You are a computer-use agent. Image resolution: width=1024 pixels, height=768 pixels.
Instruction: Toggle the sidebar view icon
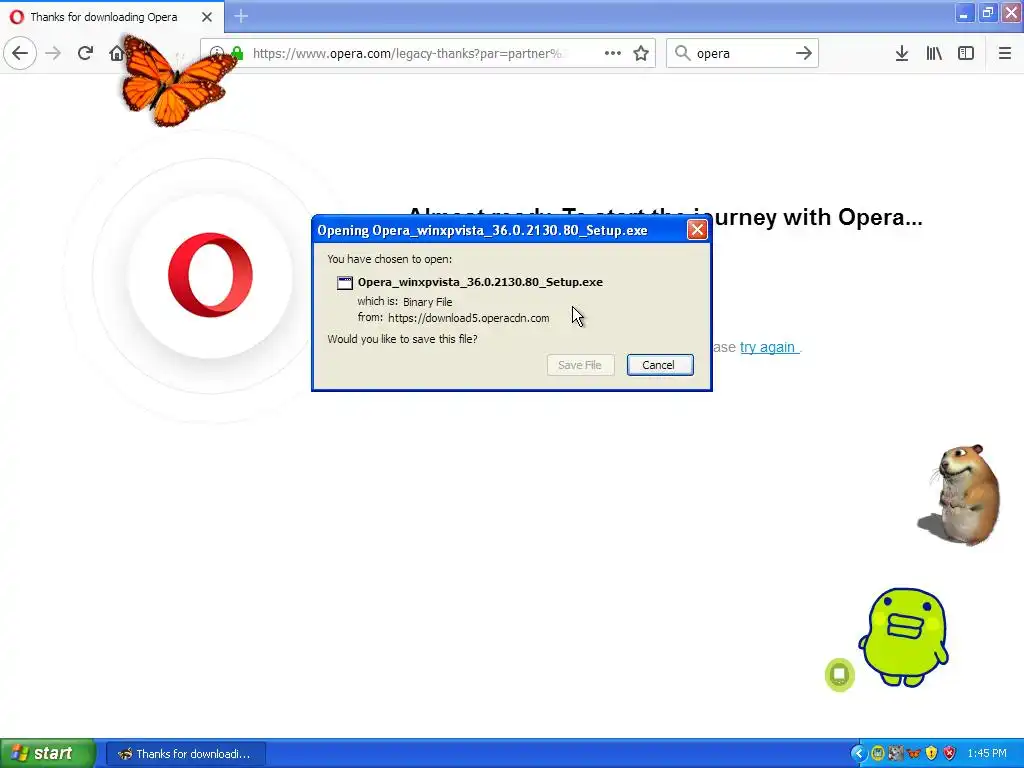(966, 53)
